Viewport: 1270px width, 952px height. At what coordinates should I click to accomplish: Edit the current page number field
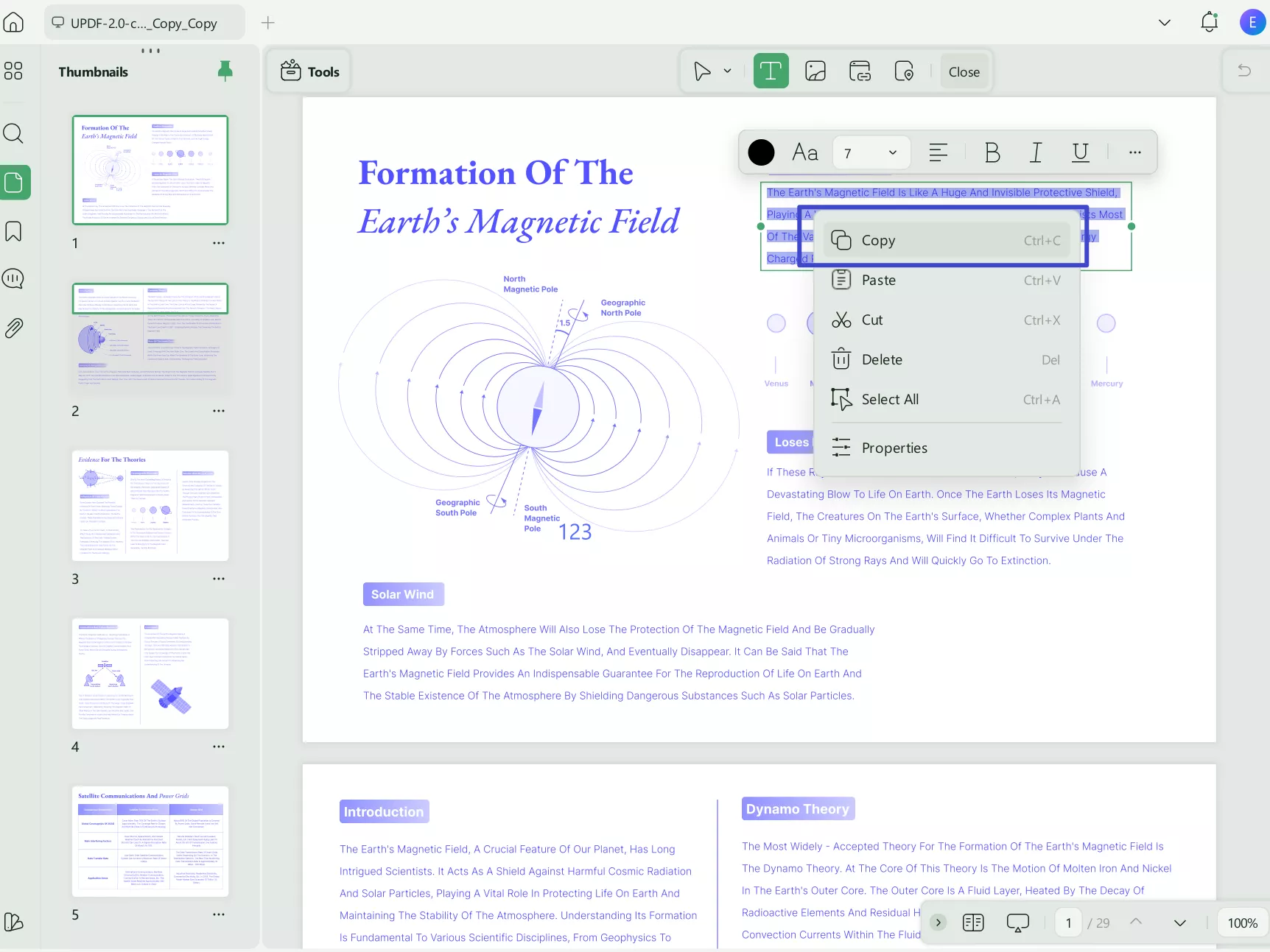point(1068,923)
